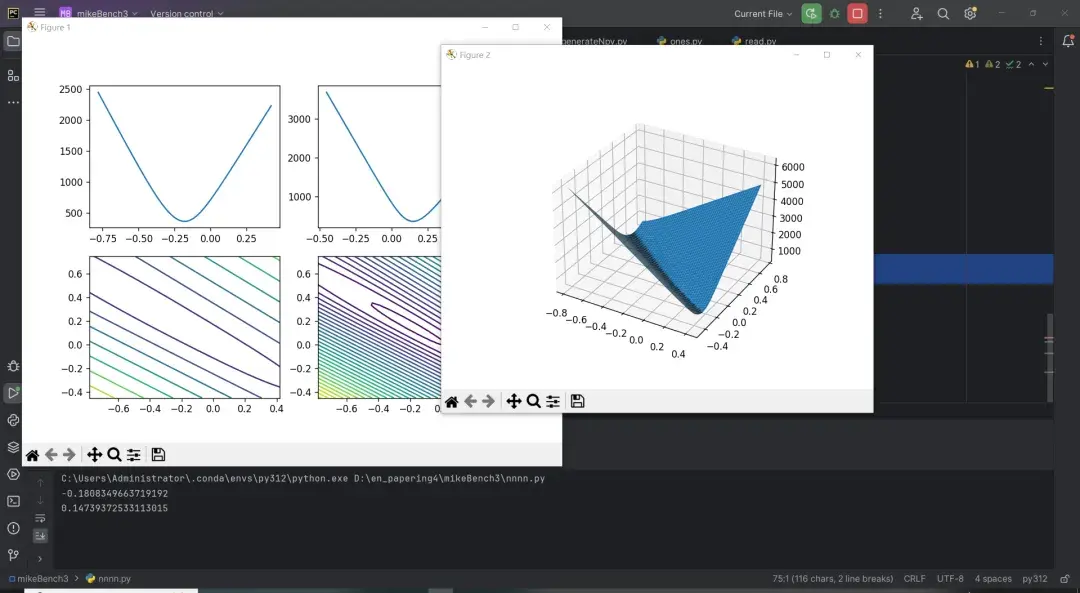
Task: Save Figure 1 with the floppy icon
Action: [158, 455]
